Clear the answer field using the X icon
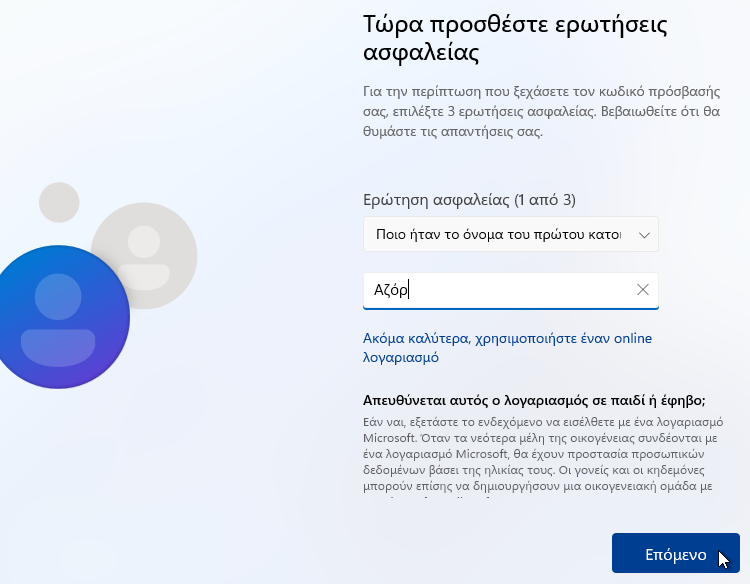Viewport: 750px width, 584px height. pyautogui.click(x=643, y=290)
